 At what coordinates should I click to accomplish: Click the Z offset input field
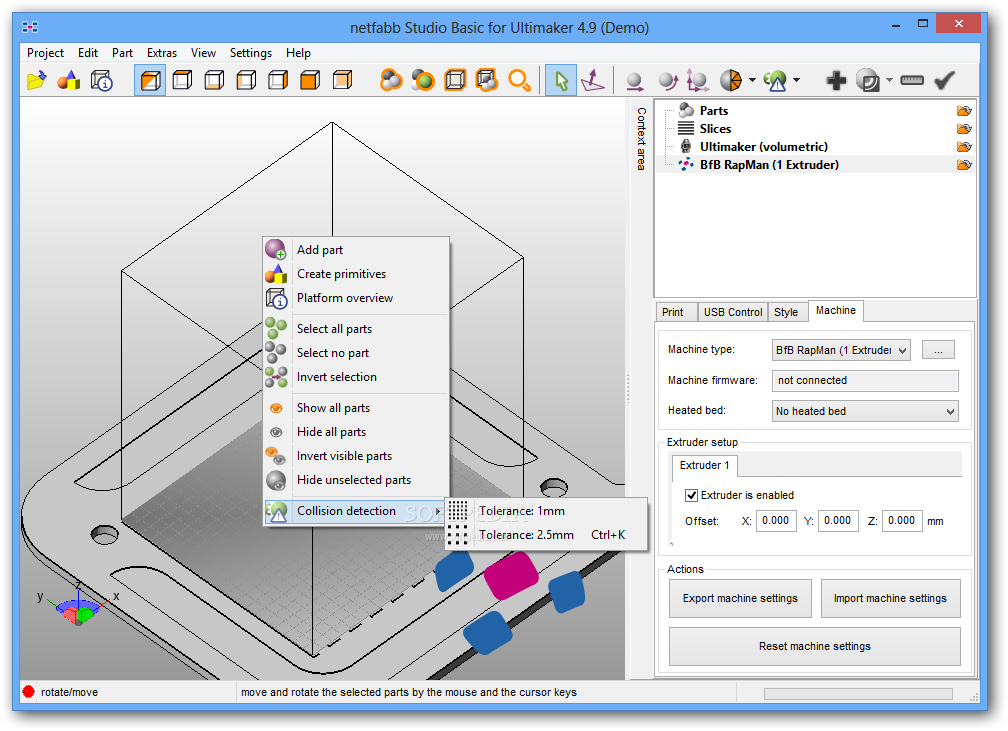[902, 521]
